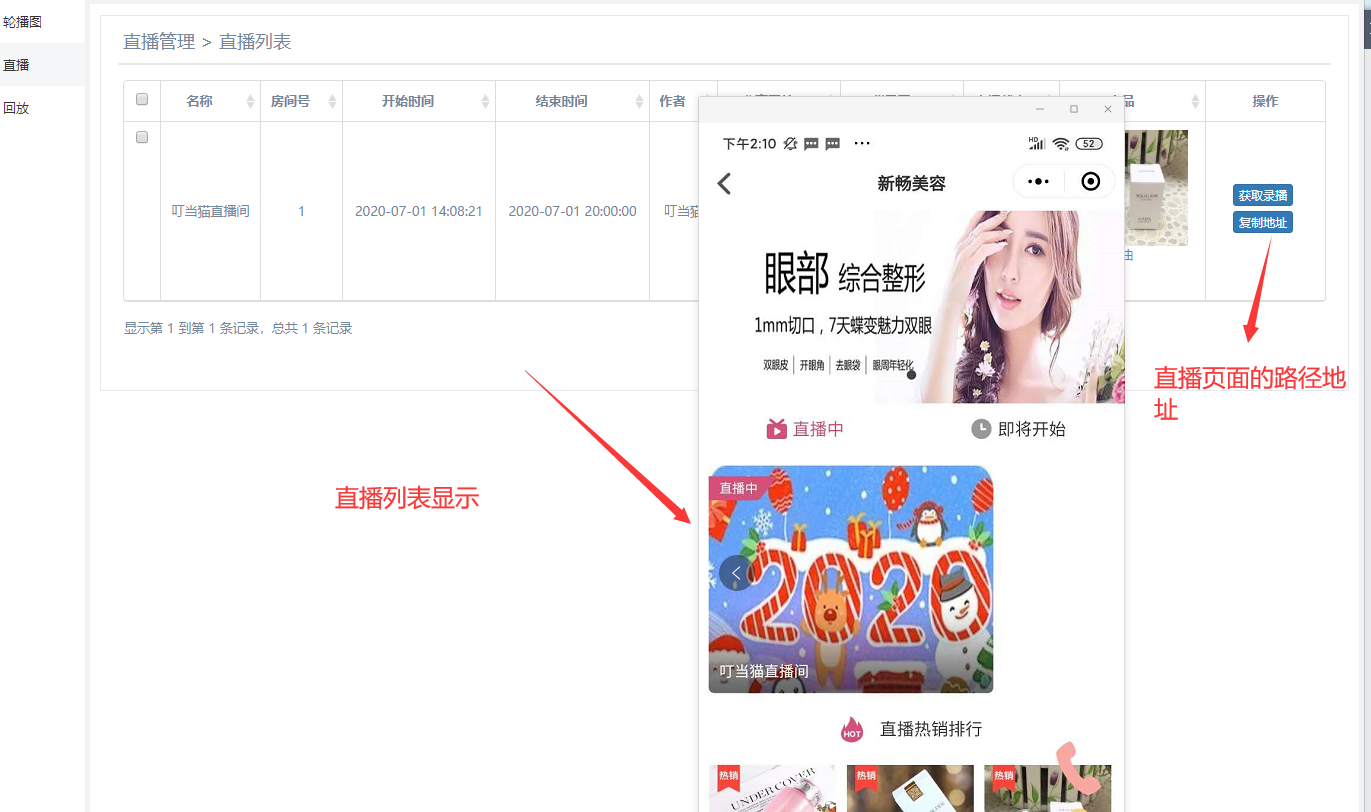The height and width of the screenshot is (812, 1371).
Task: Click the start time 2020-07-01 14:08:21
Action: point(419,211)
